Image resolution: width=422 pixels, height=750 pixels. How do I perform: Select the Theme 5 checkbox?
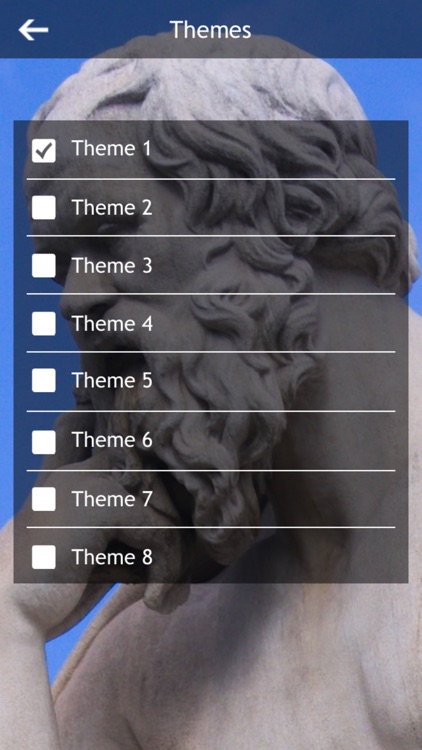44,381
